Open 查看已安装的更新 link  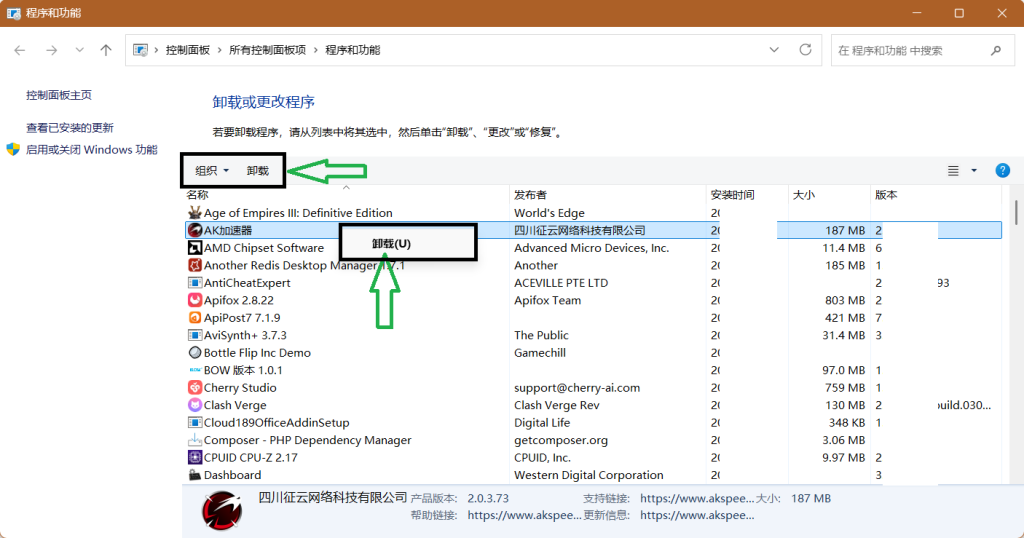70,128
